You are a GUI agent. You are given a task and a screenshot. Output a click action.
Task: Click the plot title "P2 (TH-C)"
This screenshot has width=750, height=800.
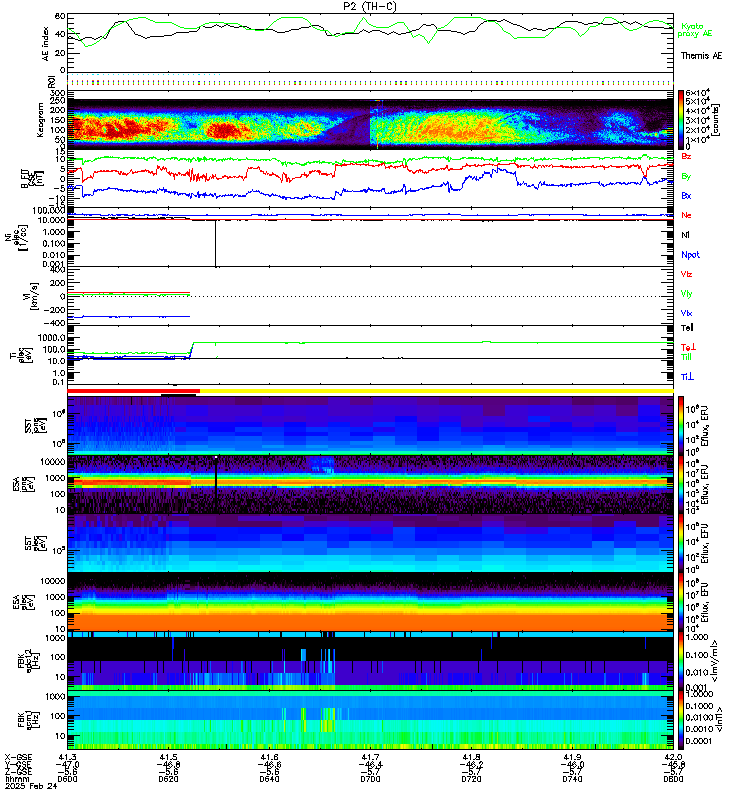tap(369, 6)
